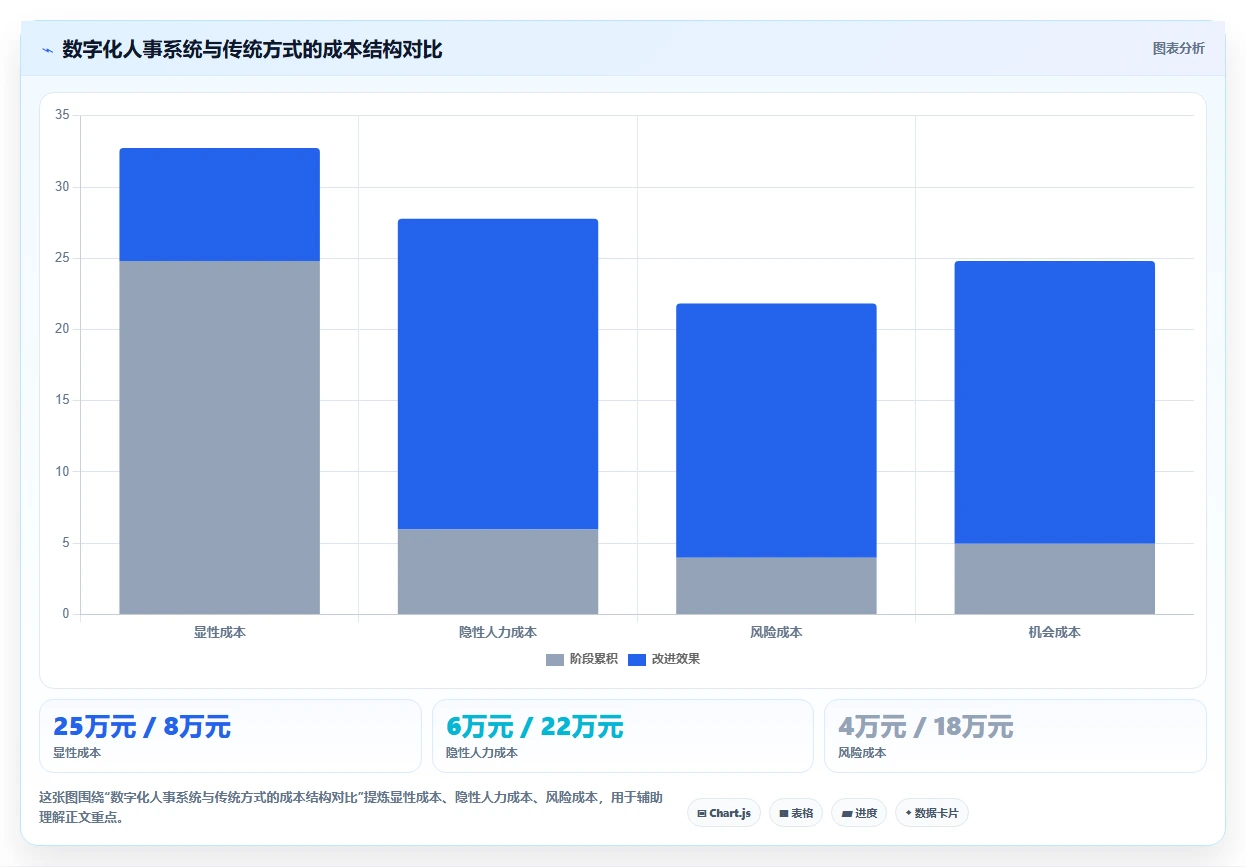
Task: Click the icon inside the 表格 chip
Action: (x=784, y=813)
